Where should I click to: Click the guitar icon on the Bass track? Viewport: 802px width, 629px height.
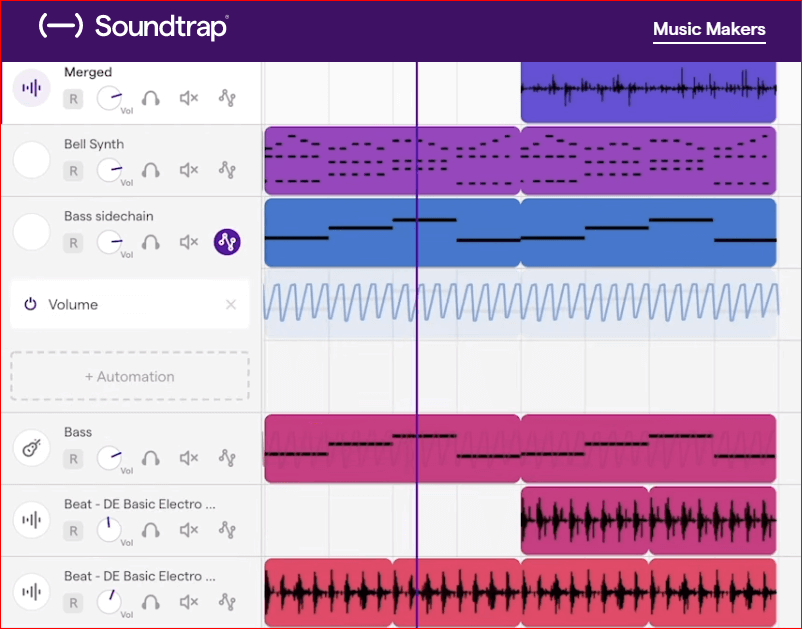[x=31, y=448]
